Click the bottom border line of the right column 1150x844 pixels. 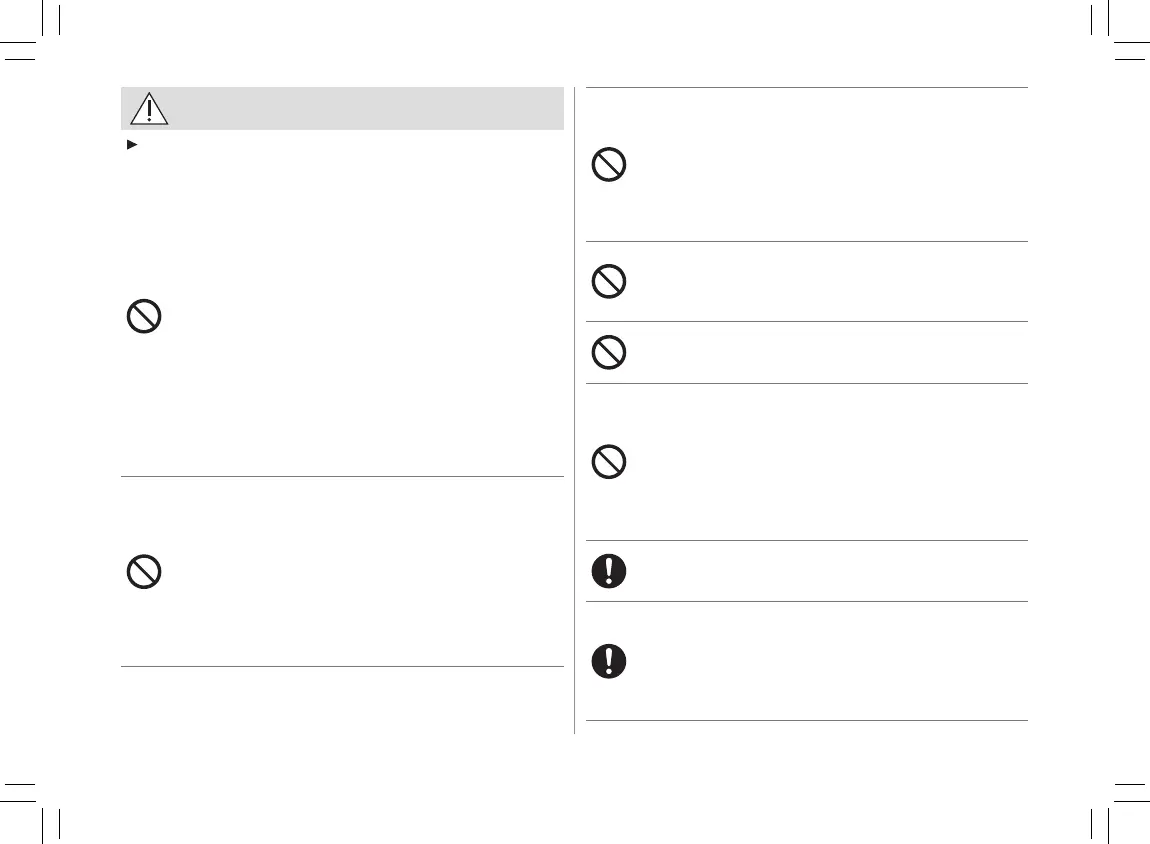tap(806, 721)
